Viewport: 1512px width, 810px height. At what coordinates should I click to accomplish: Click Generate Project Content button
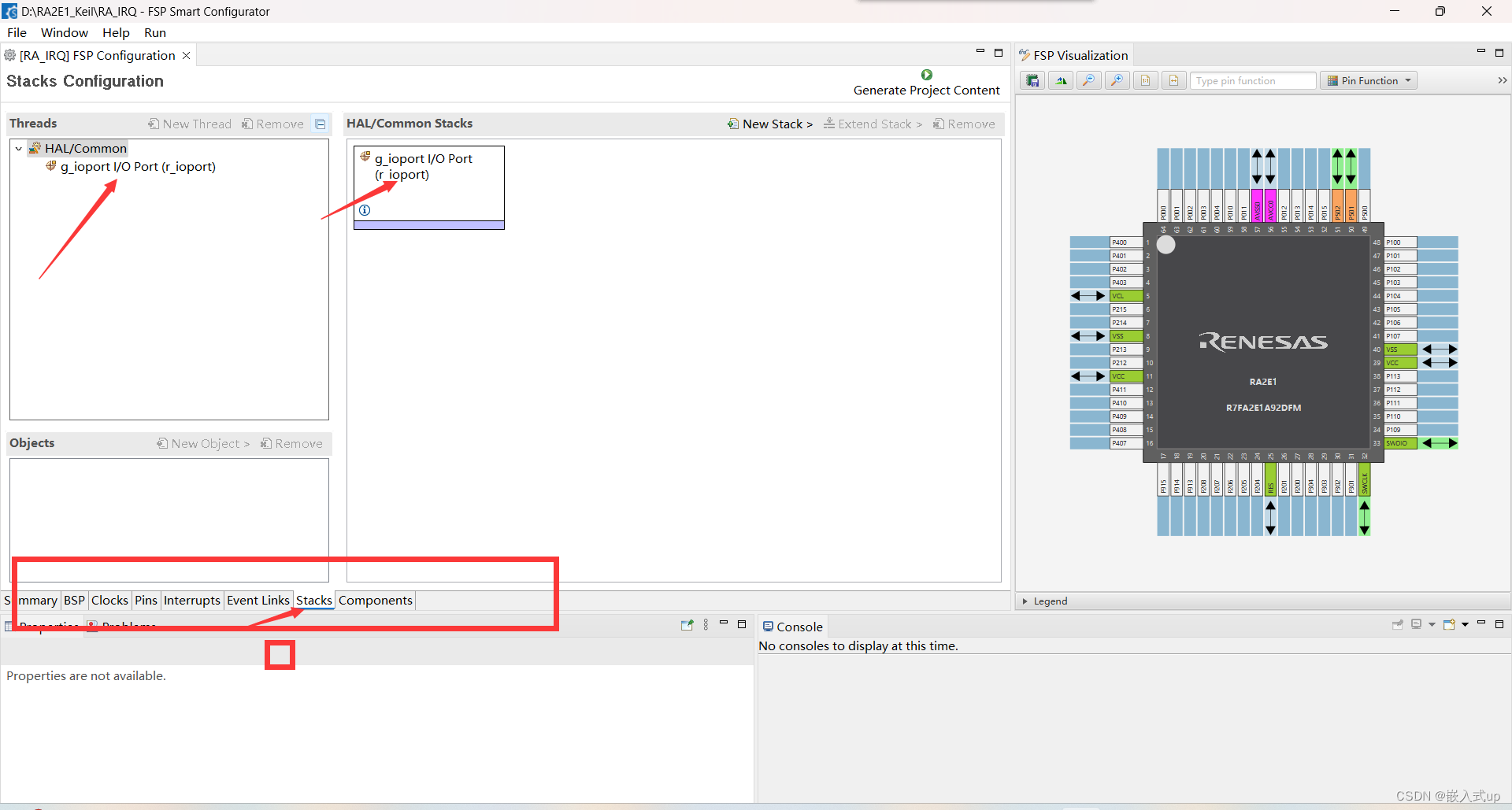click(926, 83)
